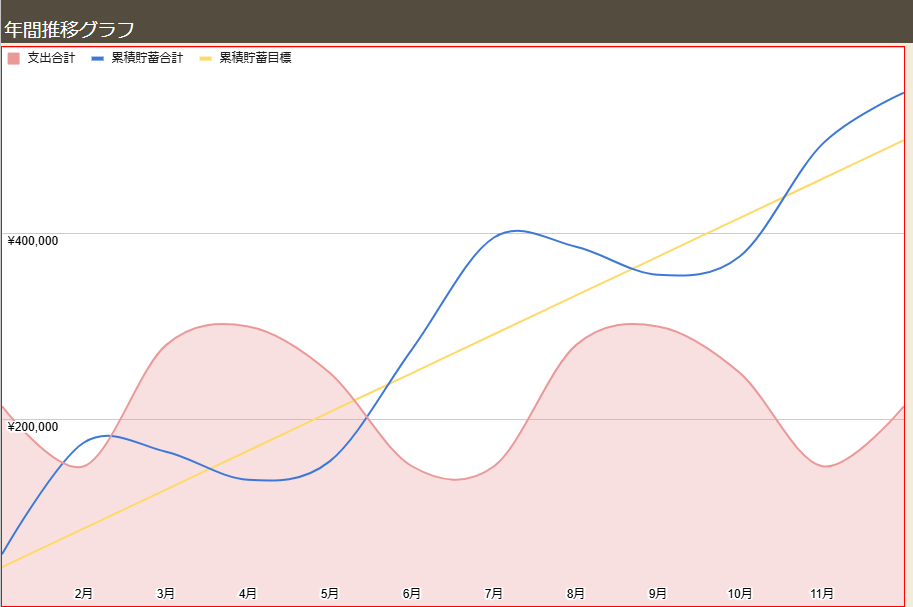The width and height of the screenshot is (913, 607).
Task: Click the ¥400,000 axis label
Action: [x=33, y=241]
